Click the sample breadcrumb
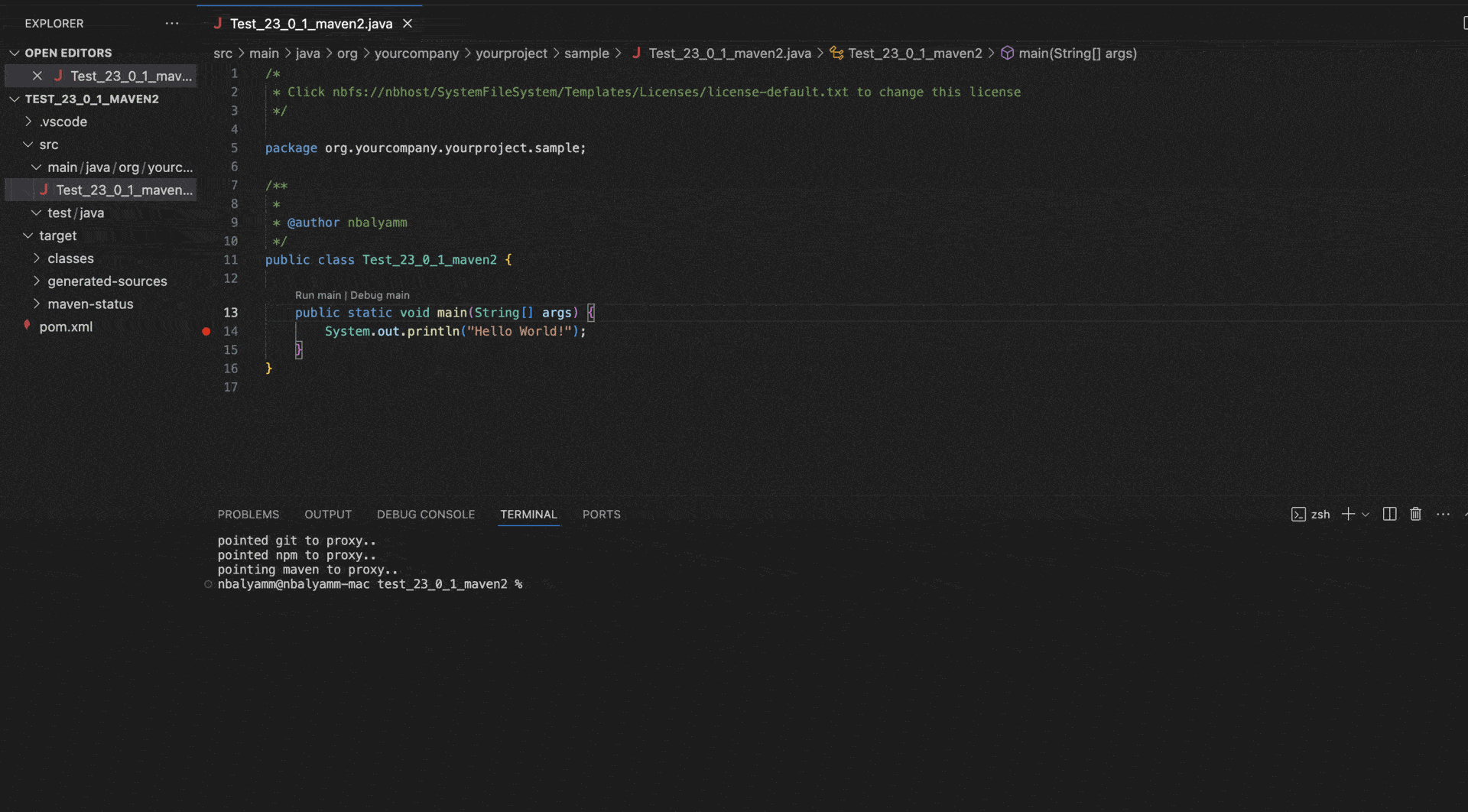This screenshot has height=812, width=1468. coord(586,53)
